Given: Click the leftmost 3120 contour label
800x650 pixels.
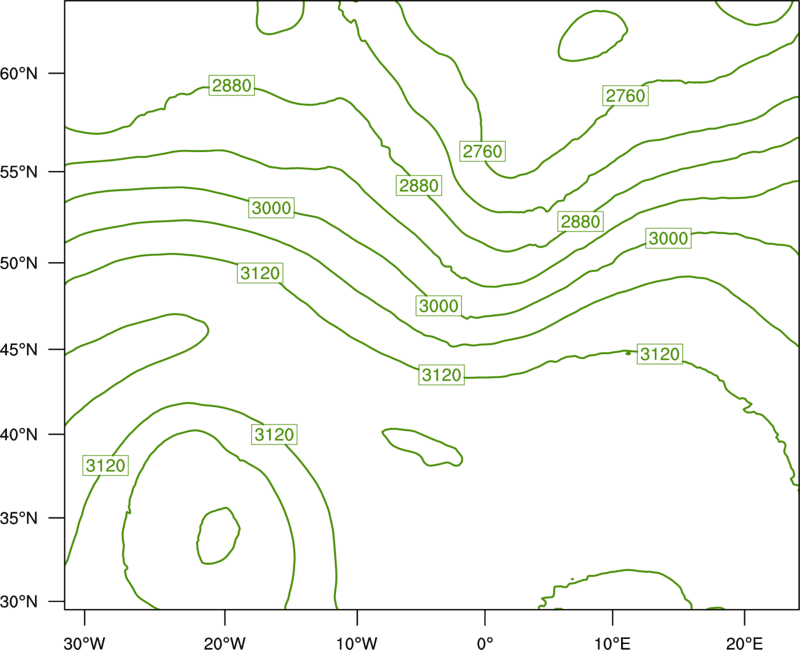Looking at the screenshot, I should [x=106, y=465].
